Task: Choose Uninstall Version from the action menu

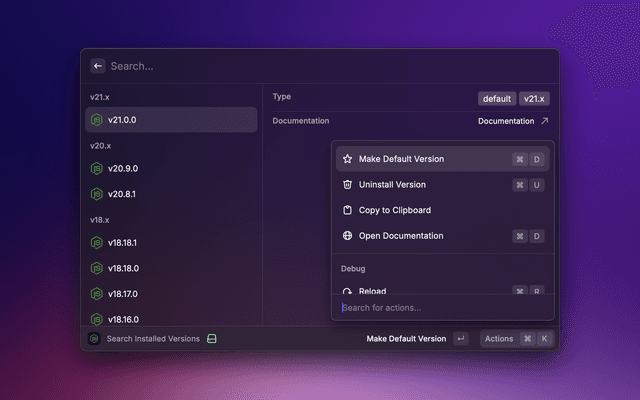Action: [392, 185]
